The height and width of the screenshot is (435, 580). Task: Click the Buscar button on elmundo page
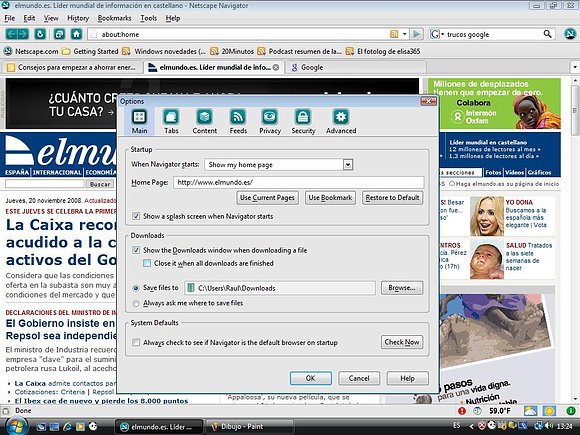pos(100,184)
